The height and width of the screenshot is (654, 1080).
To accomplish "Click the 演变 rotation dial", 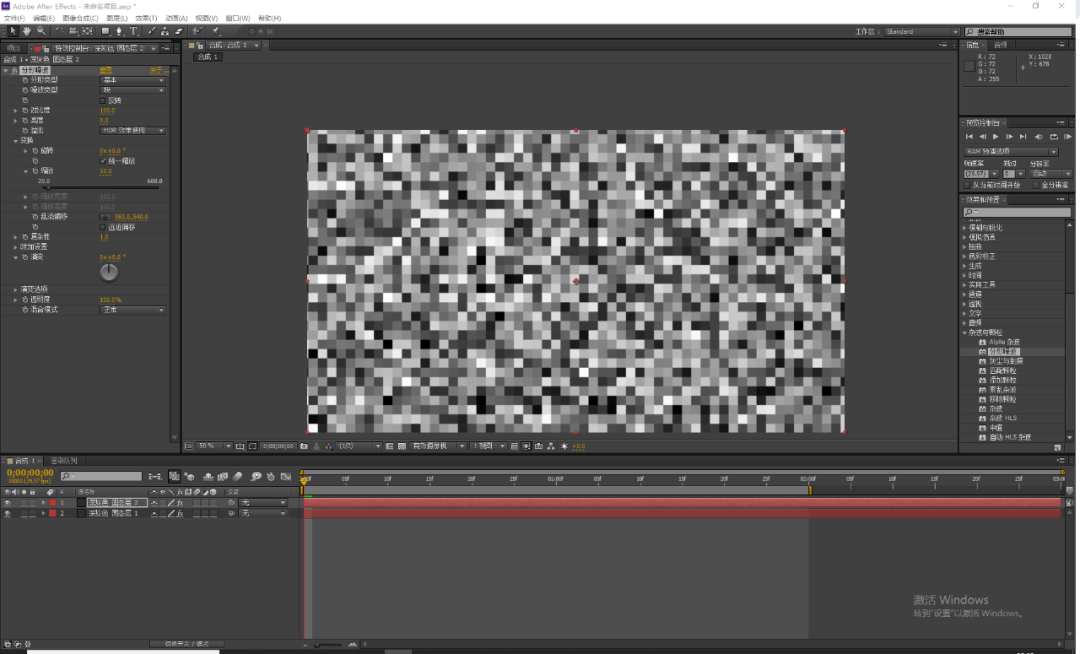I will tap(109, 273).
